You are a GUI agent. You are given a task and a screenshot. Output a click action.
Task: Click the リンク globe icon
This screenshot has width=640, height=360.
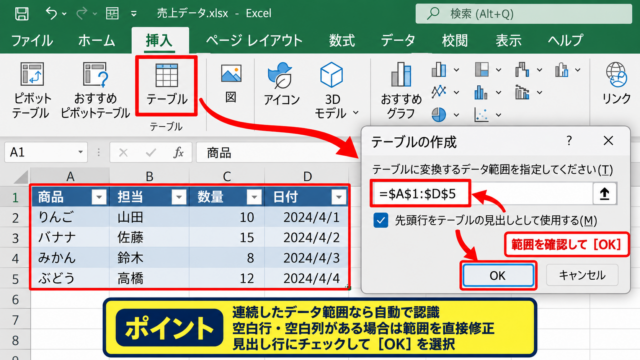616,75
